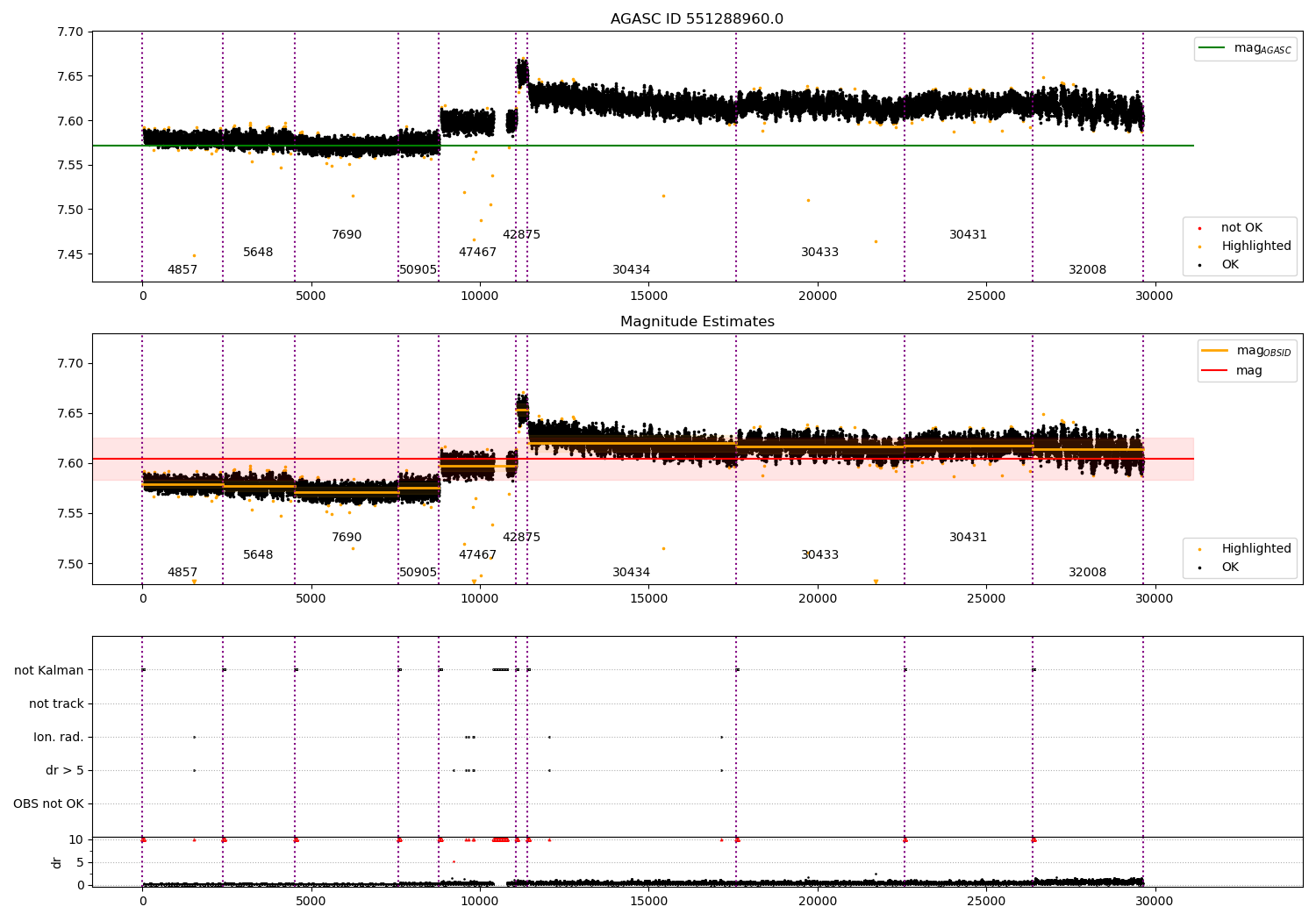This screenshot has width=1316, height=921.
Task: Click obsid label 32008 in the AGASC ID plot
Action: point(1087,270)
